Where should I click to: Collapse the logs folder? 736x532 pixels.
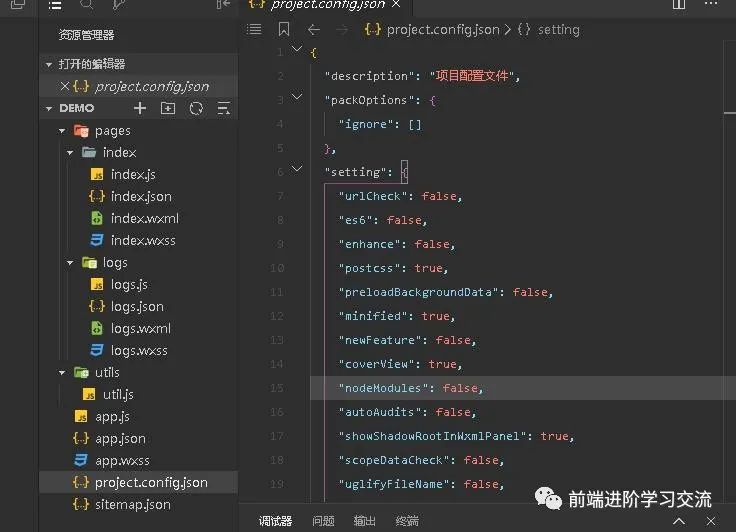coord(70,263)
